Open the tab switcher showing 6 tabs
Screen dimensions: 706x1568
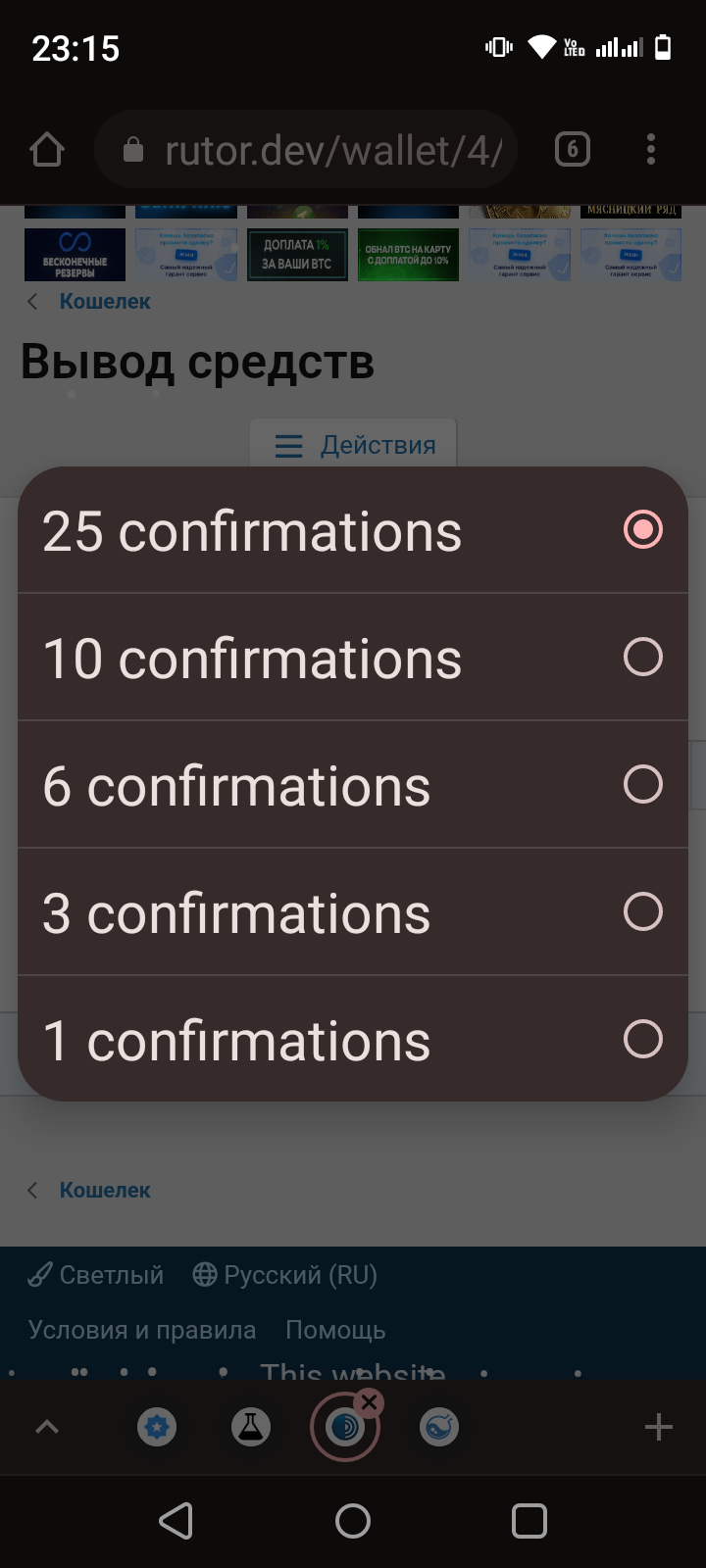573,150
